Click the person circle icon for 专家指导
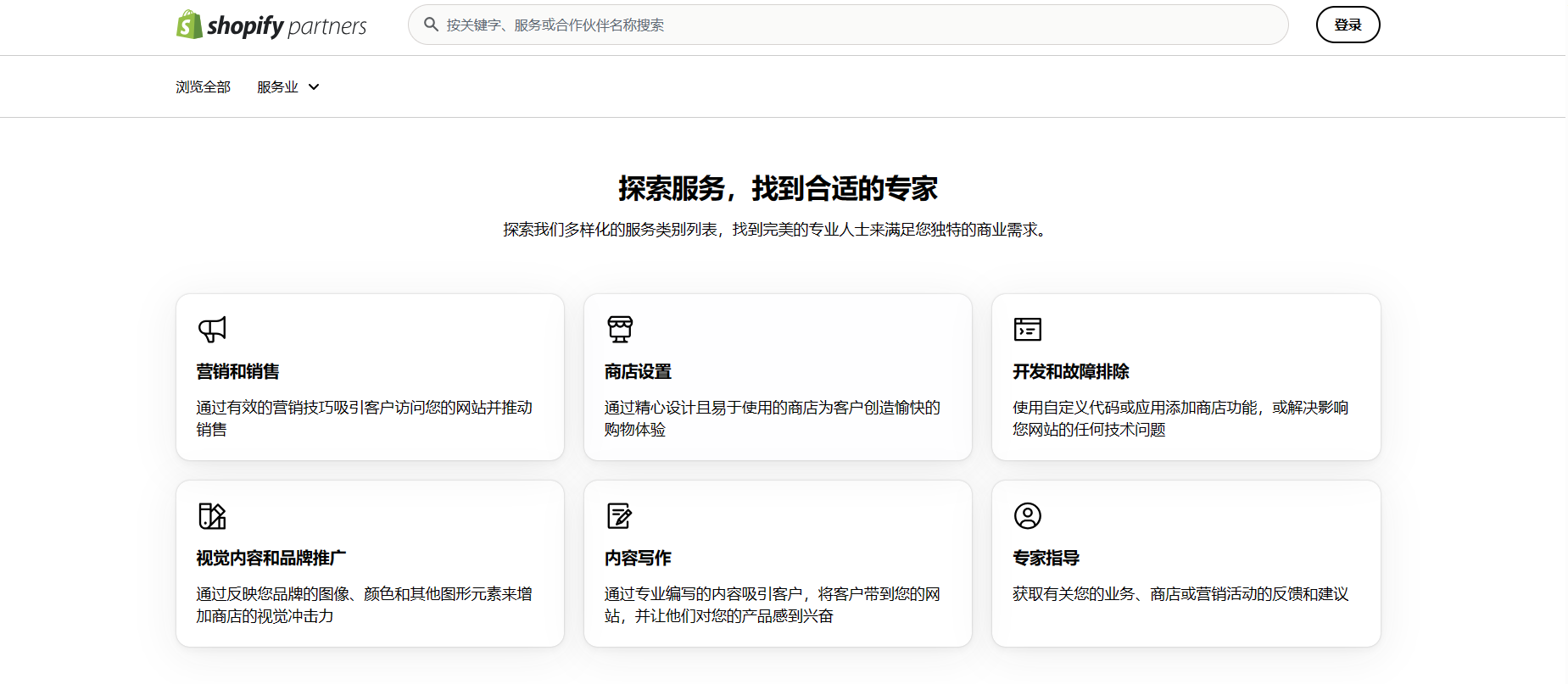 pos(1028,515)
